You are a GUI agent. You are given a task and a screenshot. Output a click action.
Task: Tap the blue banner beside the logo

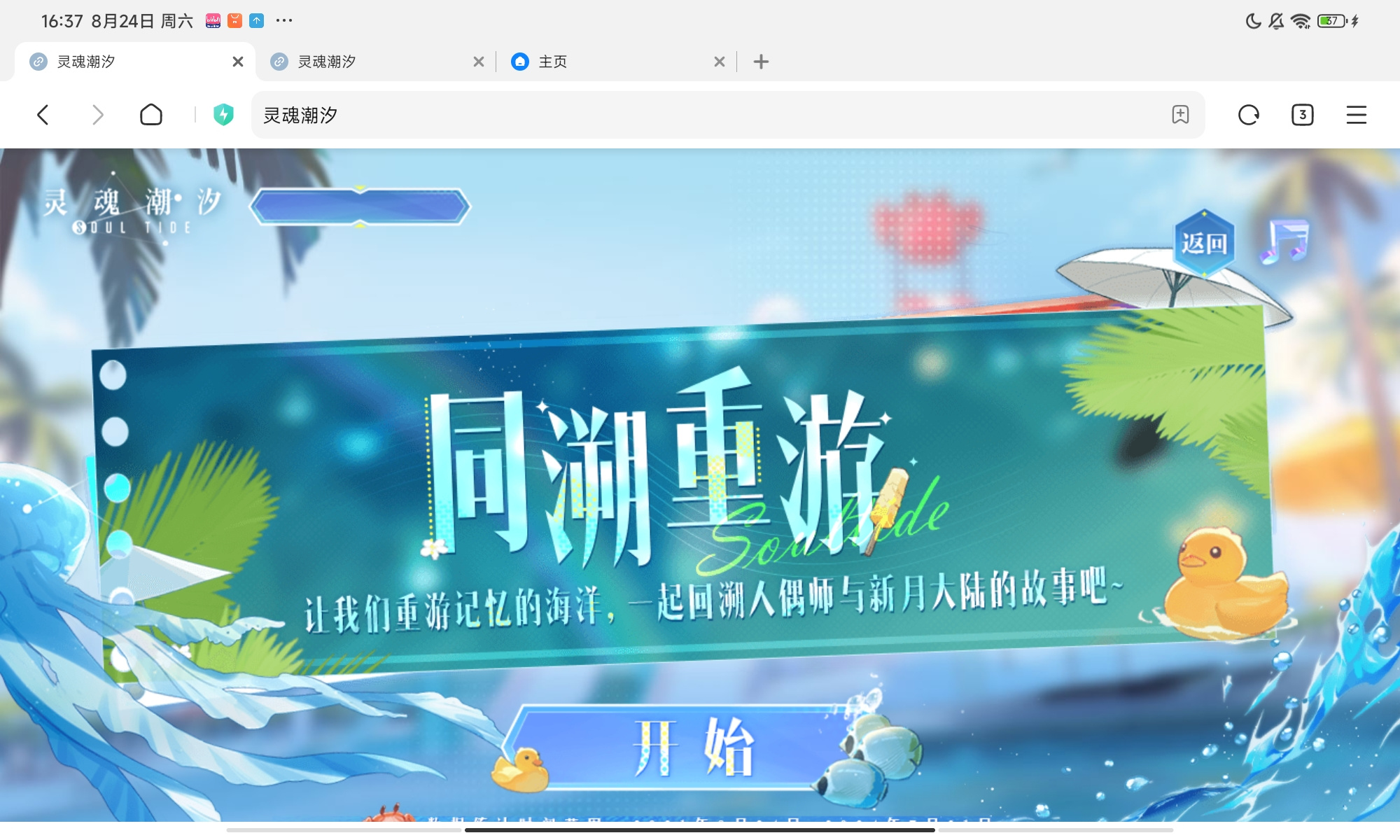(360, 206)
